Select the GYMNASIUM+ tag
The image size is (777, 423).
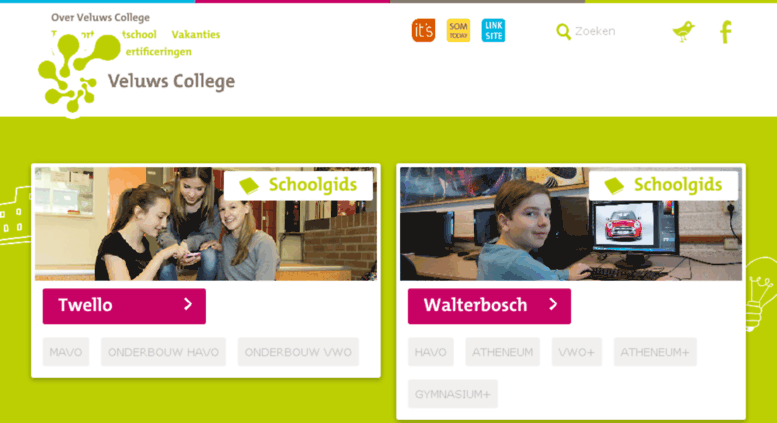(x=453, y=394)
